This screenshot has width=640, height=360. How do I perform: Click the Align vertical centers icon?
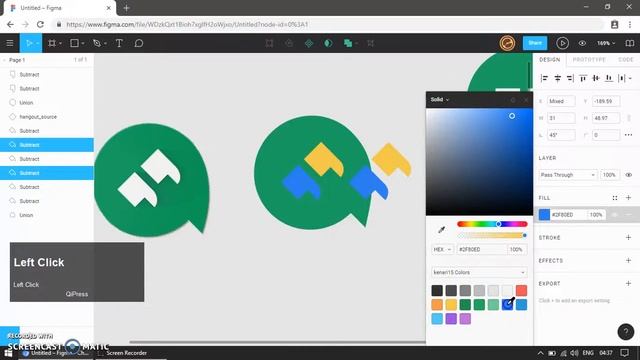point(596,78)
